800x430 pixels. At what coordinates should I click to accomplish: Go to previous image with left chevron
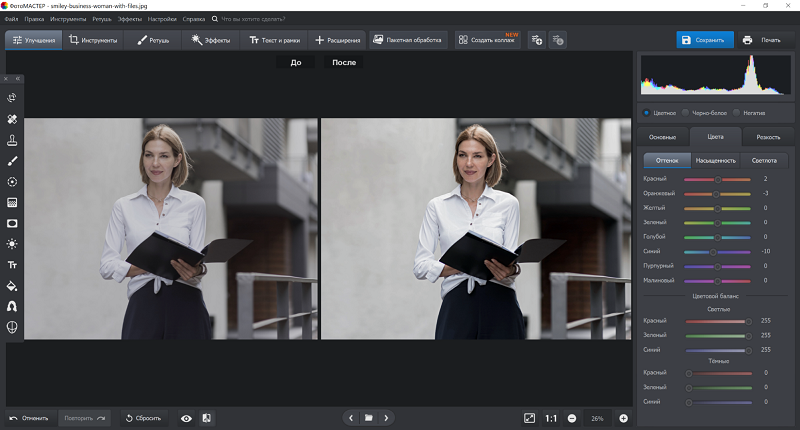(349, 417)
